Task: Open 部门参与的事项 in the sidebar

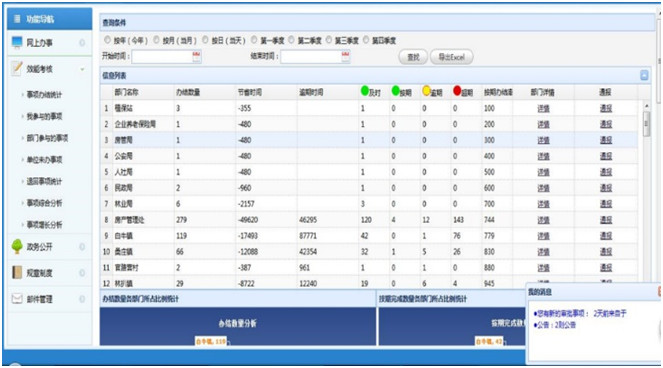Action: click(47, 138)
